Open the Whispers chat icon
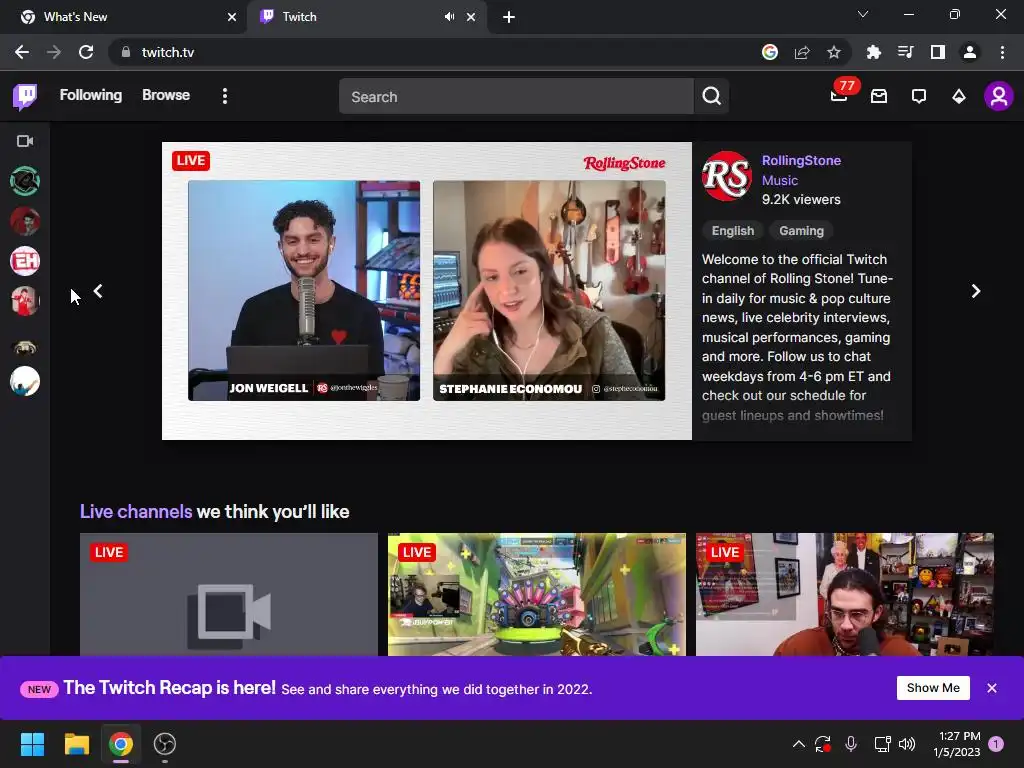The width and height of the screenshot is (1024, 768). coord(919,97)
